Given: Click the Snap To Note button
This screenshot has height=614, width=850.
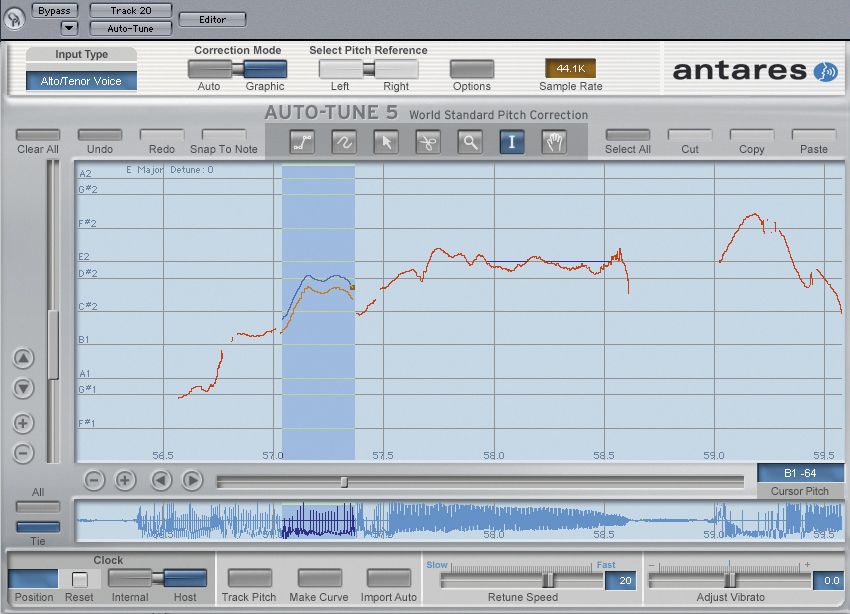Looking at the screenshot, I should click(x=224, y=135).
